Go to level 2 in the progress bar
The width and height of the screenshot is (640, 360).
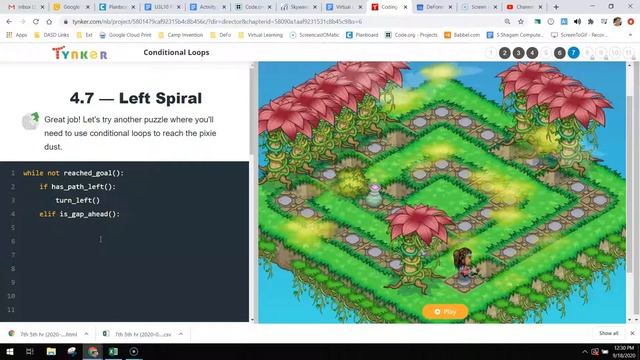coord(504,53)
